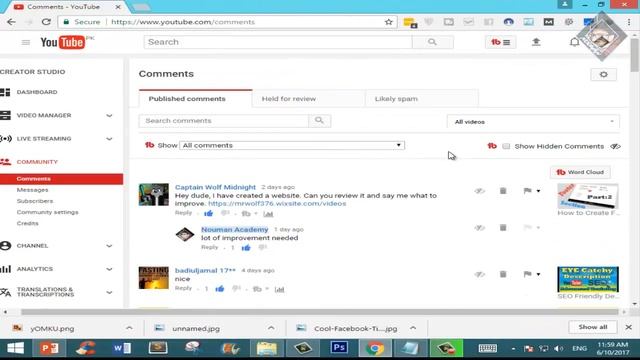Screen dimensions: 640x360
Task: Flag Captain Wolf Midnight's comment
Action: click(x=527, y=191)
